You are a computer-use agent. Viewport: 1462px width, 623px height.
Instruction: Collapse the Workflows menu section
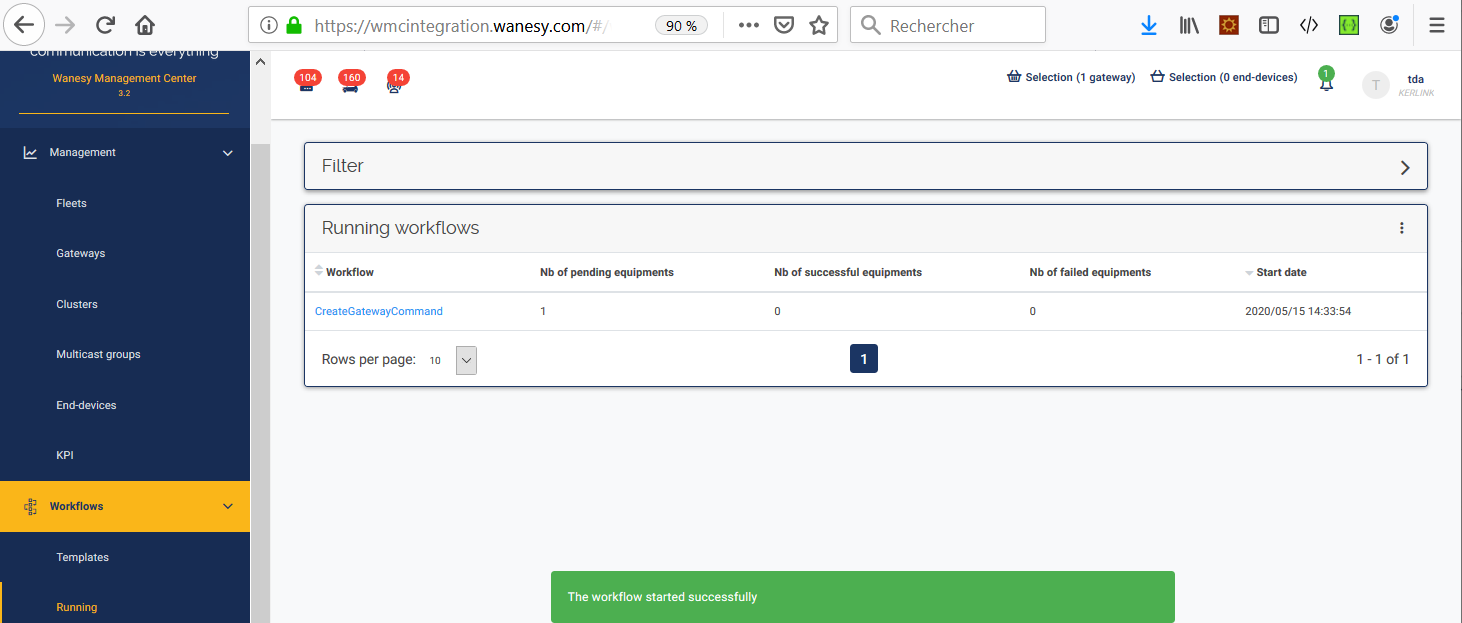(227, 507)
